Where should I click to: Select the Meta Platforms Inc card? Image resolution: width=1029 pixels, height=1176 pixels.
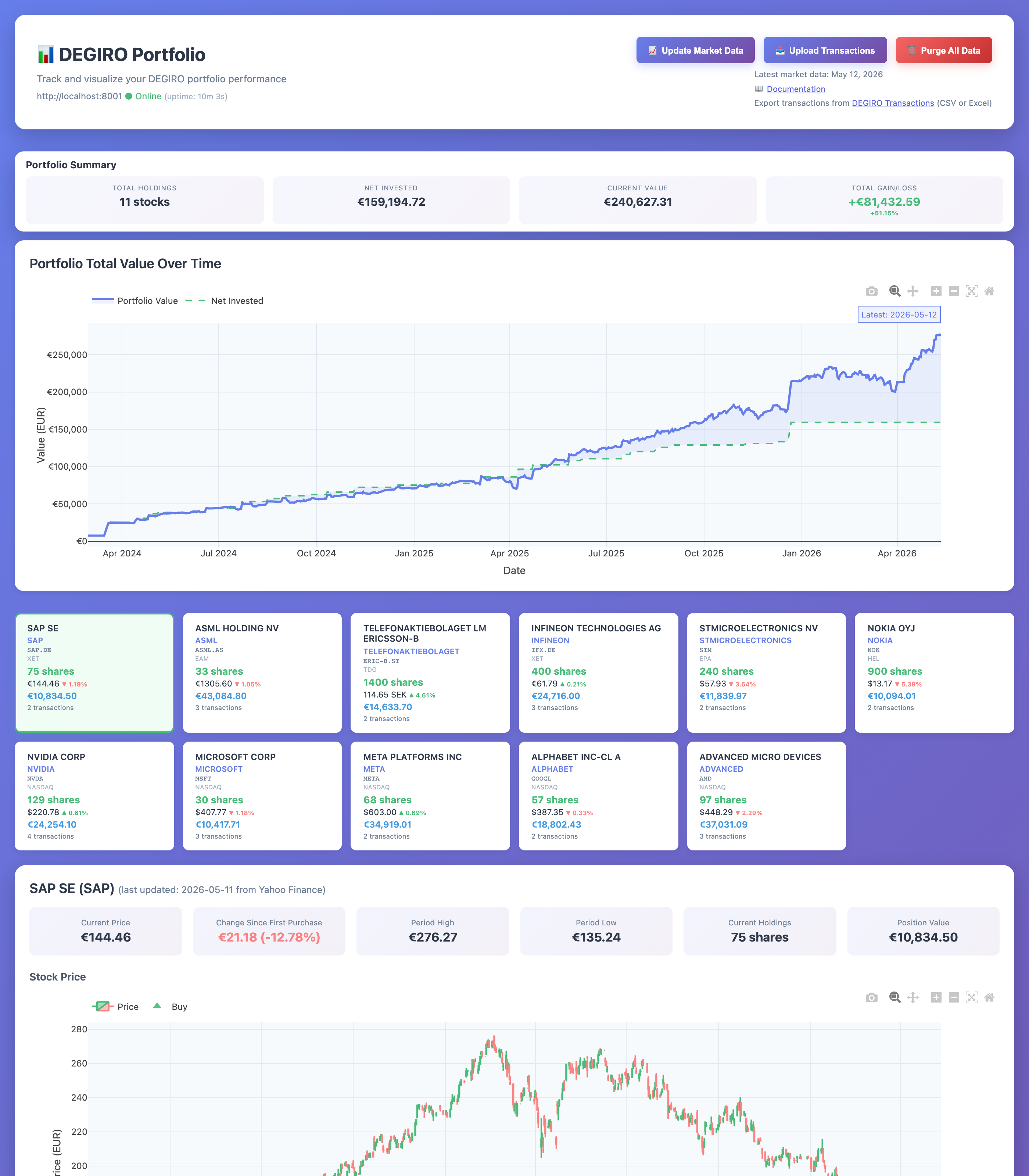pos(430,796)
